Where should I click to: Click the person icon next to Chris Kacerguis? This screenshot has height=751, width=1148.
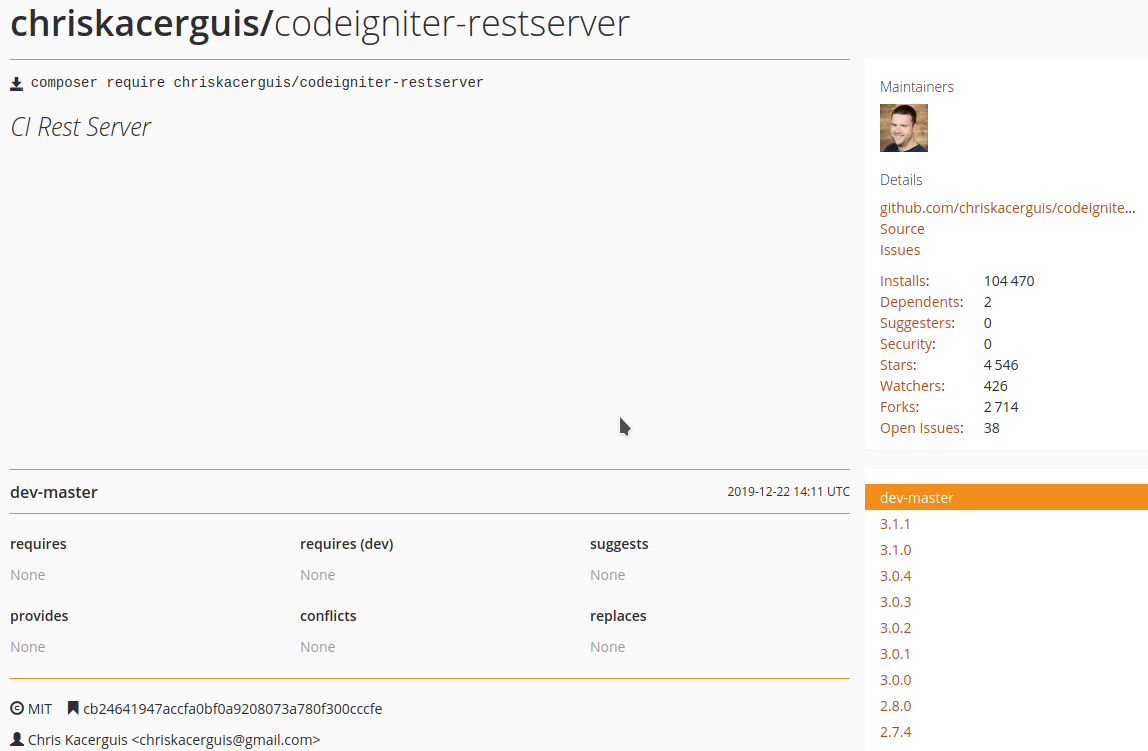[15, 740]
